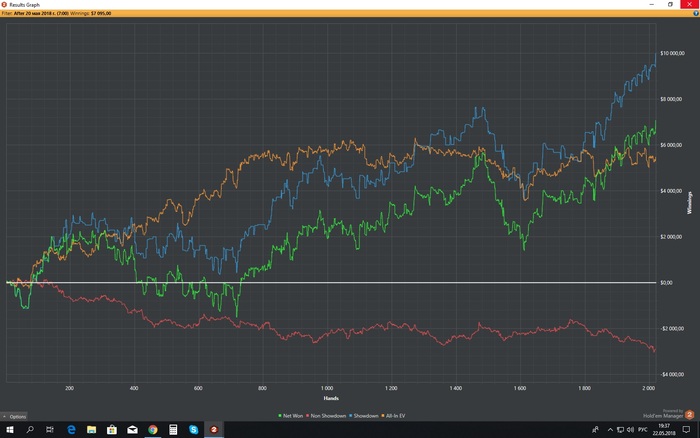Screen dimensions: 700x438
Task: Open the Windows Start menu
Action: coord(10,430)
